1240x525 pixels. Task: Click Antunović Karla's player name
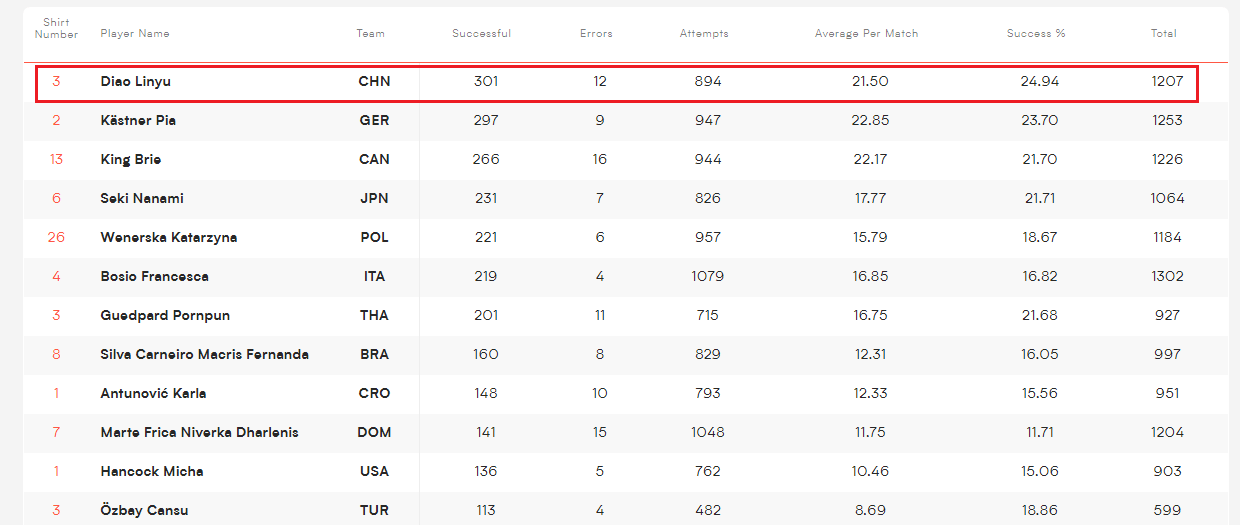click(x=154, y=393)
